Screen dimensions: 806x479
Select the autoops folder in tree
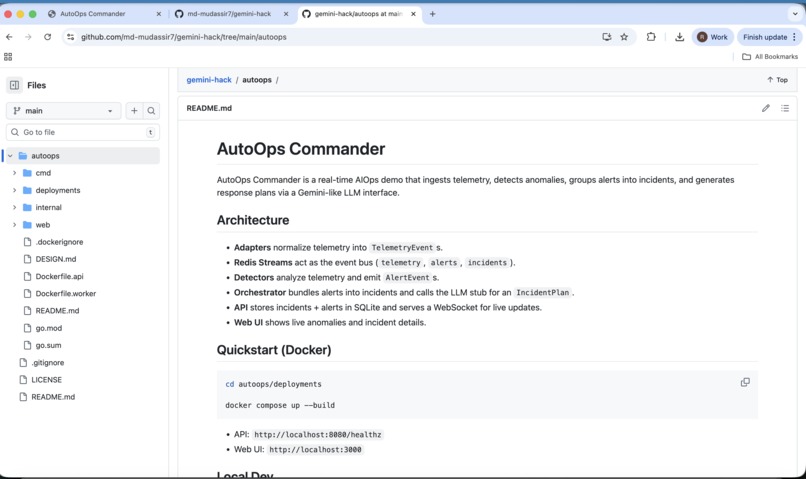45,156
